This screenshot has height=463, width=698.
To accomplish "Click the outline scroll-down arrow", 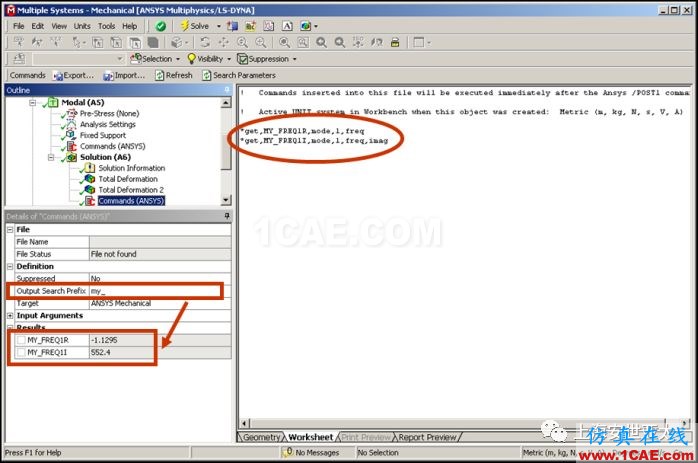I will [x=226, y=200].
